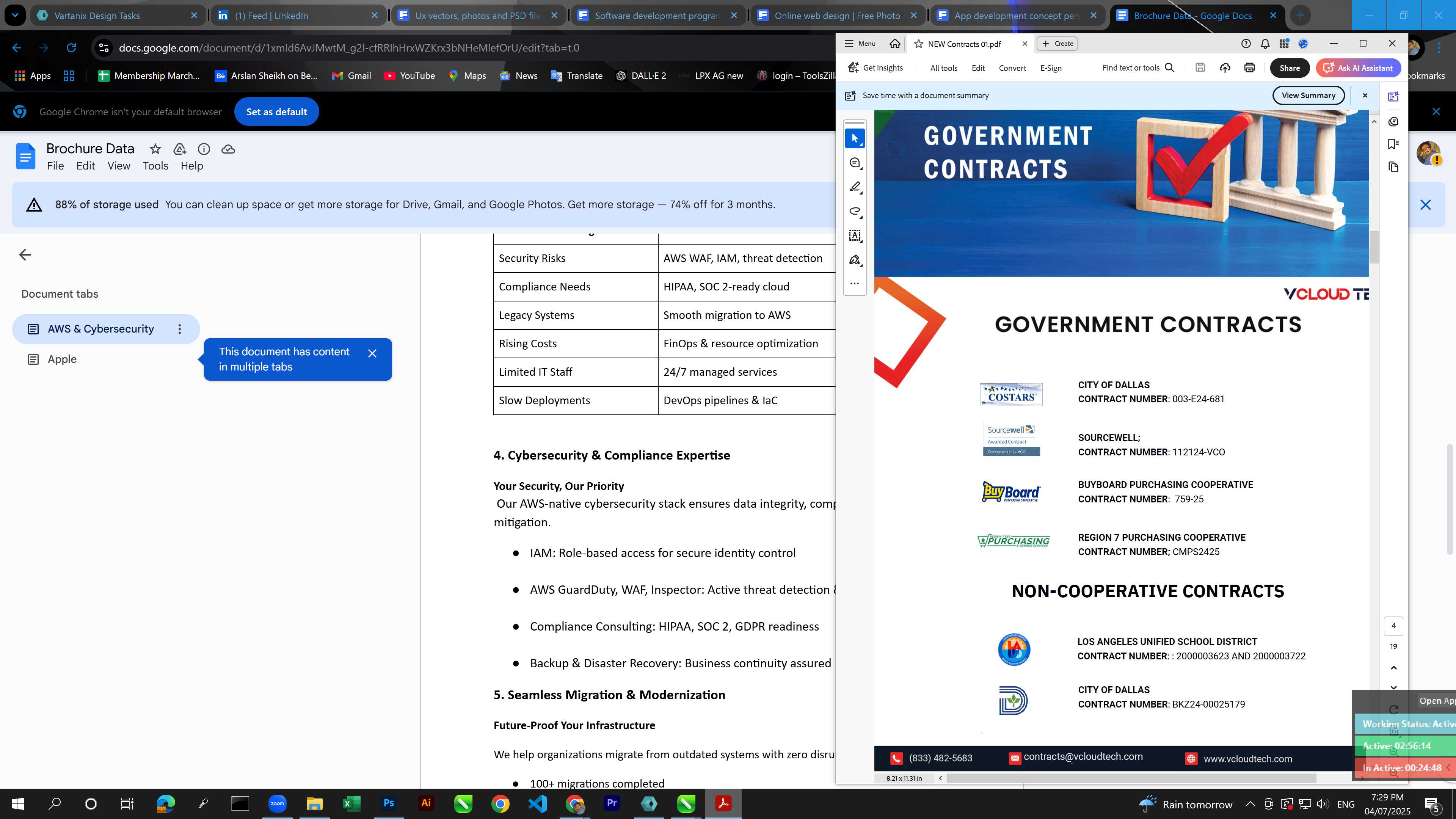This screenshot has height=819, width=1456.
Task: Expand more tools ellipsis in quick toolbar
Action: click(855, 284)
